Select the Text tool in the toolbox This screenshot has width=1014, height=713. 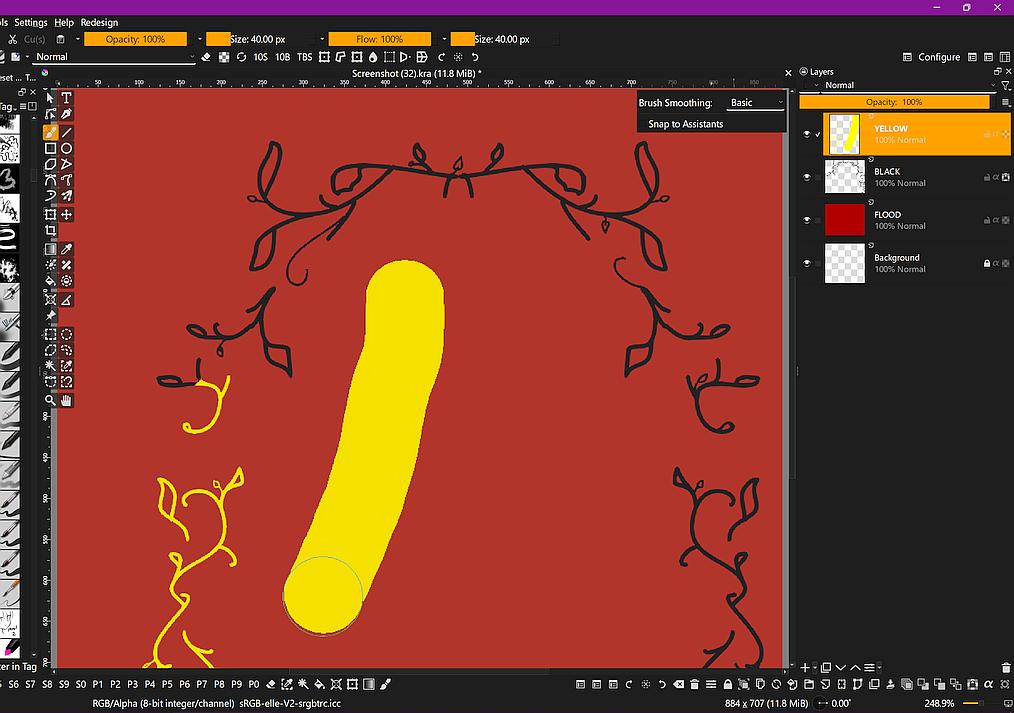[66, 98]
